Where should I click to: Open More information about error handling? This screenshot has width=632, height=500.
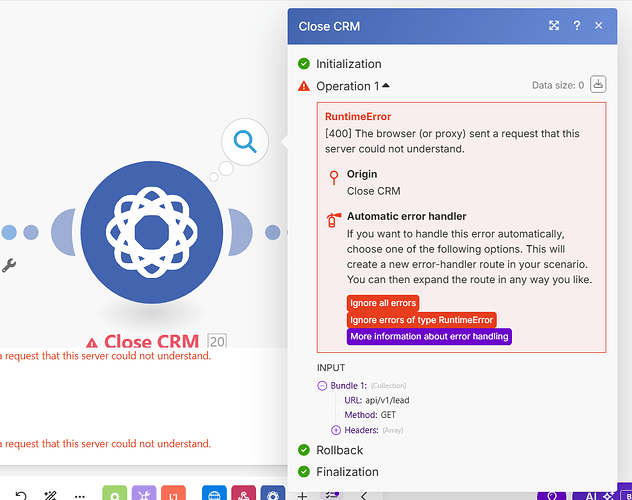(429, 336)
